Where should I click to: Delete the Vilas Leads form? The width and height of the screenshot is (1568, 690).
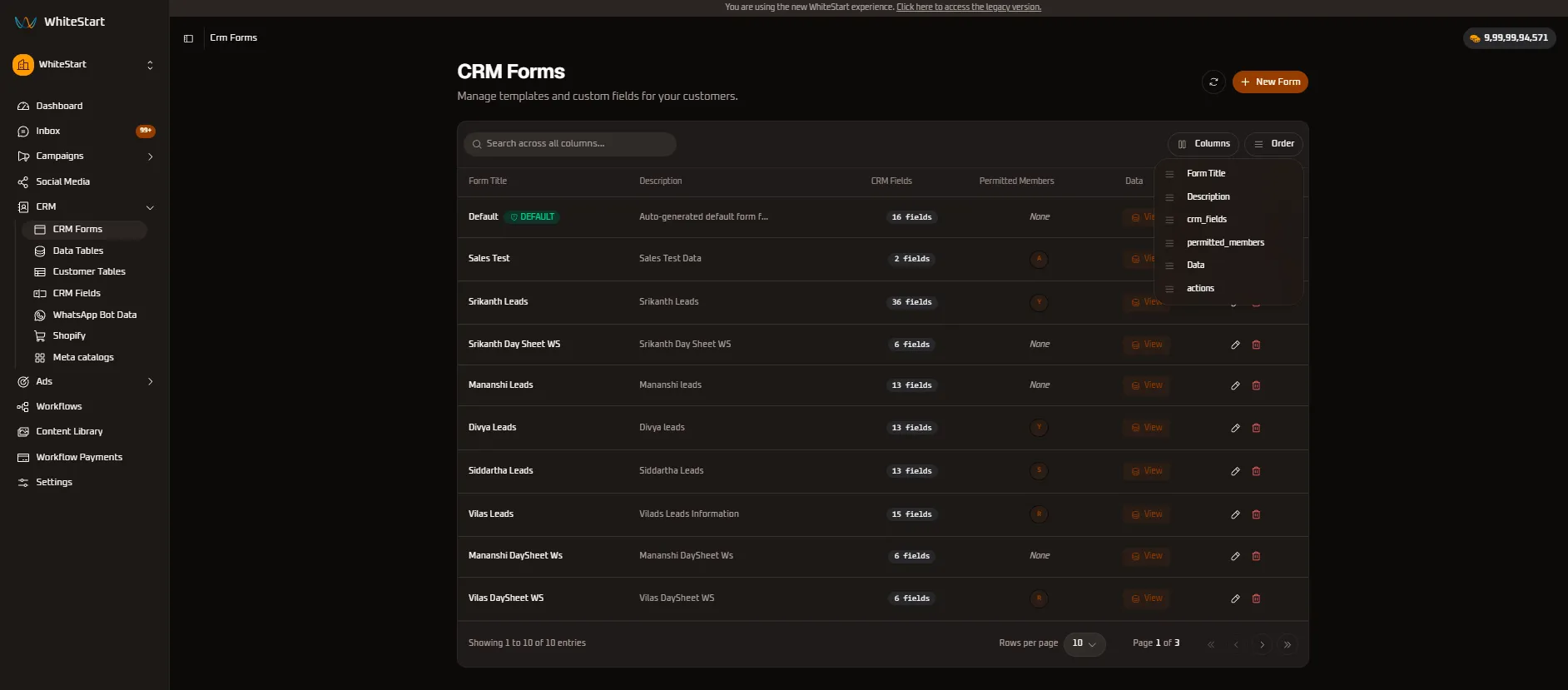pyautogui.click(x=1256, y=514)
